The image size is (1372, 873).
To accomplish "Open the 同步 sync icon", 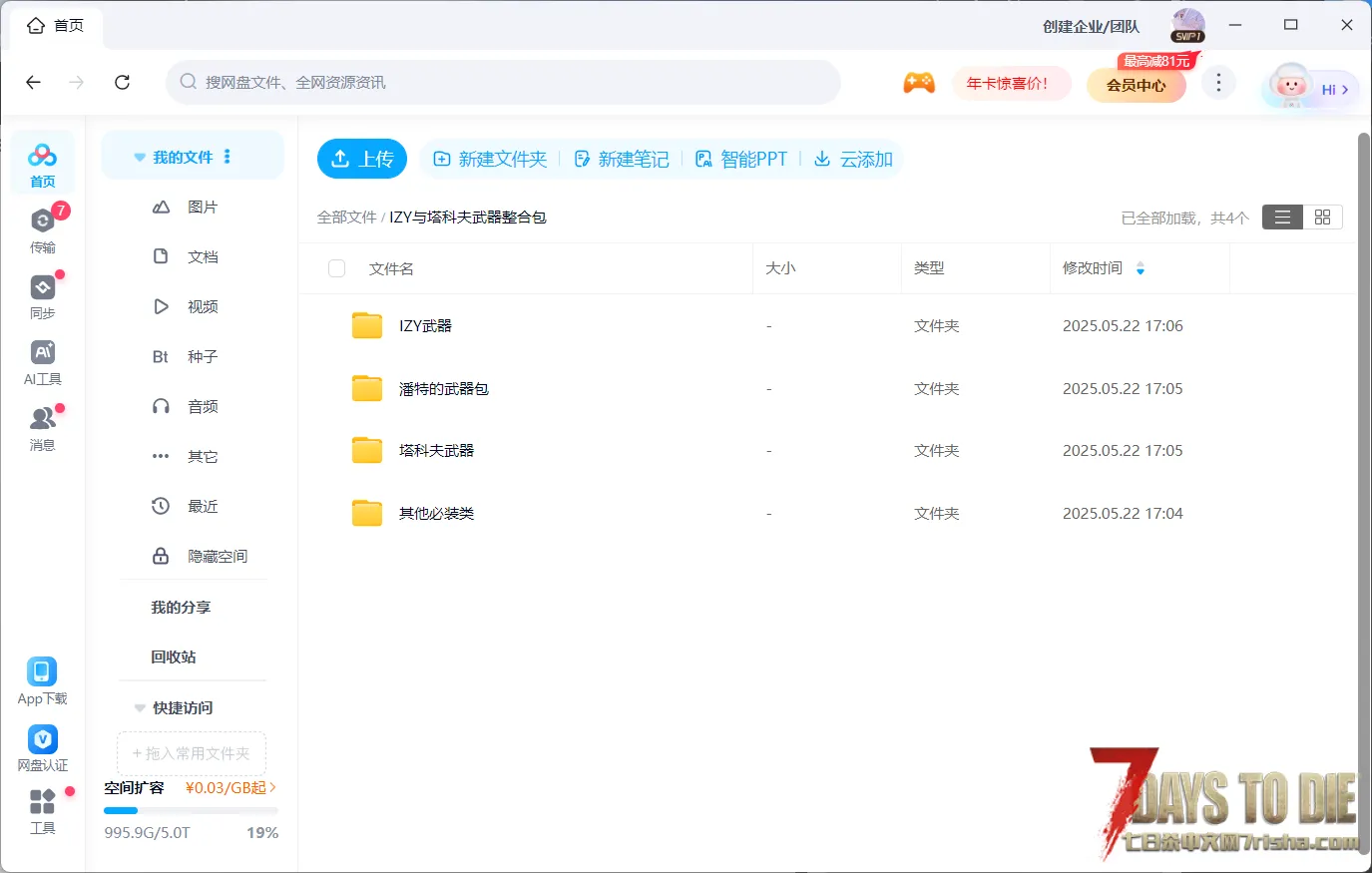I will pyautogui.click(x=42, y=296).
